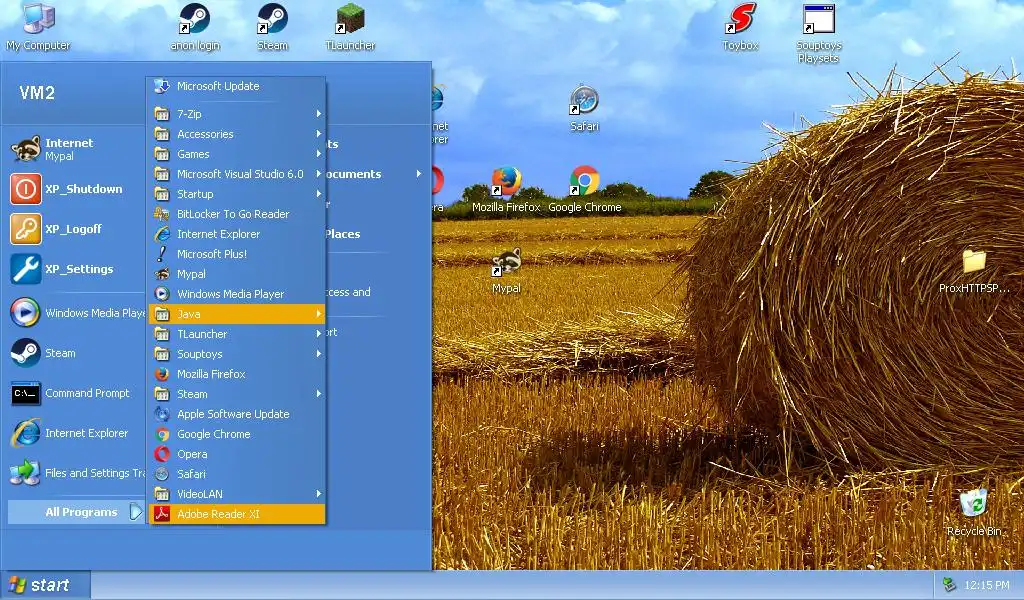This screenshot has width=1024, height=600.
Task: Click the Safari desktop shortcut
Action: (x=584, y=108)
